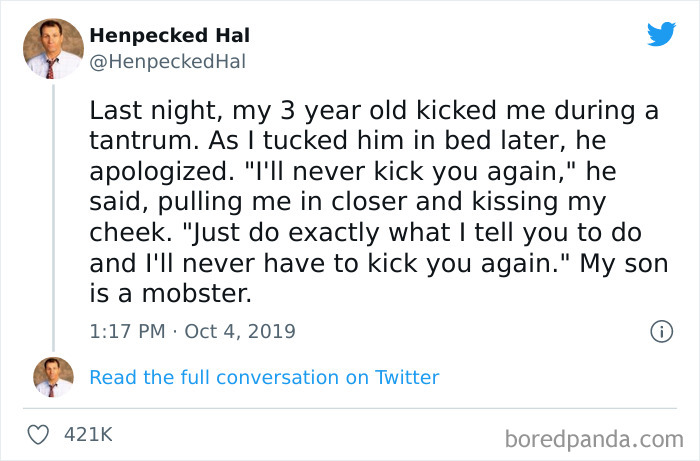Open the info circle icon
Viewport: 700px width, 461px height.
660,331
